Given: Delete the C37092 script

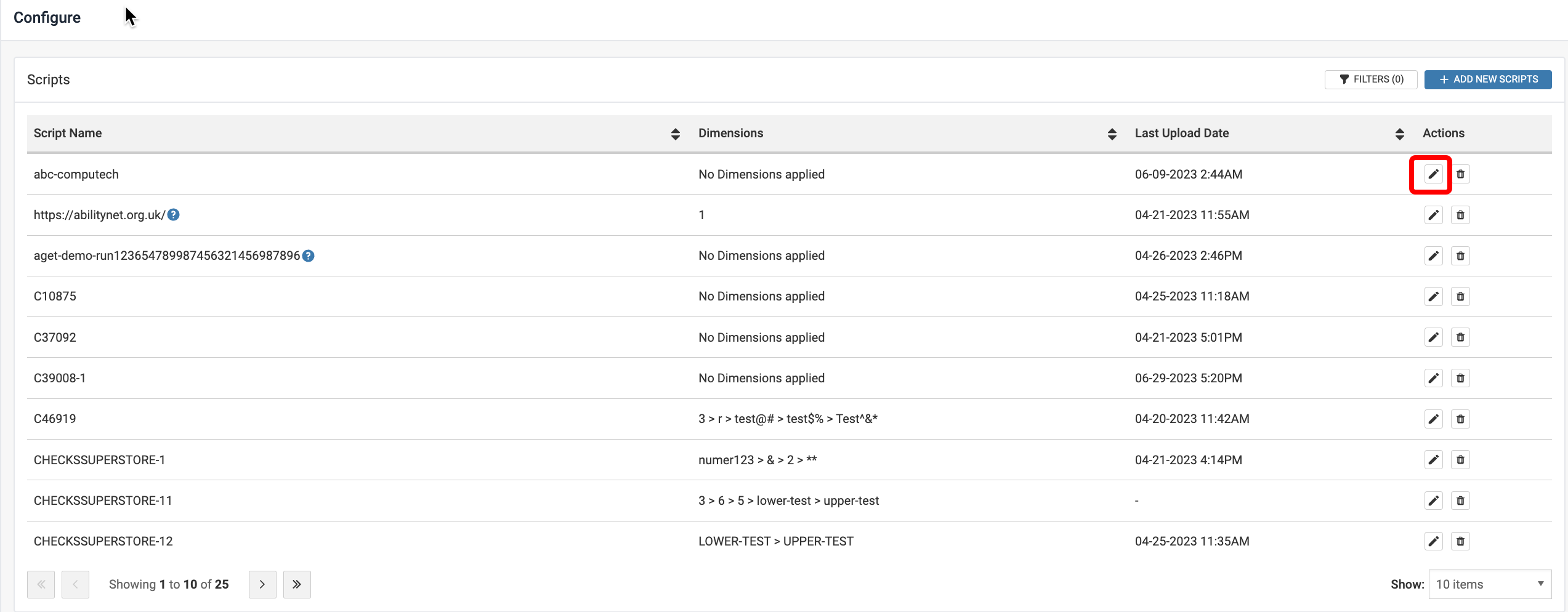Looking at the screenshot, I should [1460, 337].
